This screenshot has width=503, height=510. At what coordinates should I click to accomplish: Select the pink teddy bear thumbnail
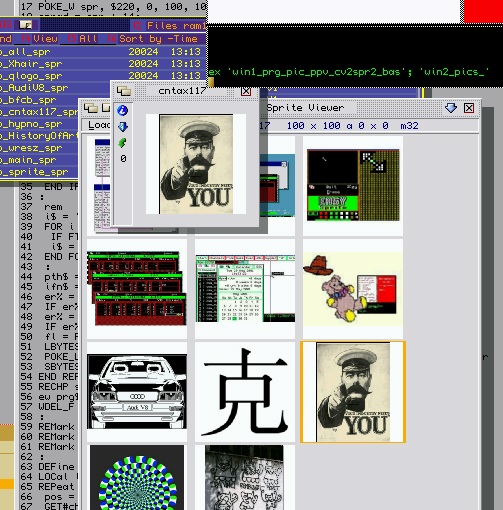[353, 289]
